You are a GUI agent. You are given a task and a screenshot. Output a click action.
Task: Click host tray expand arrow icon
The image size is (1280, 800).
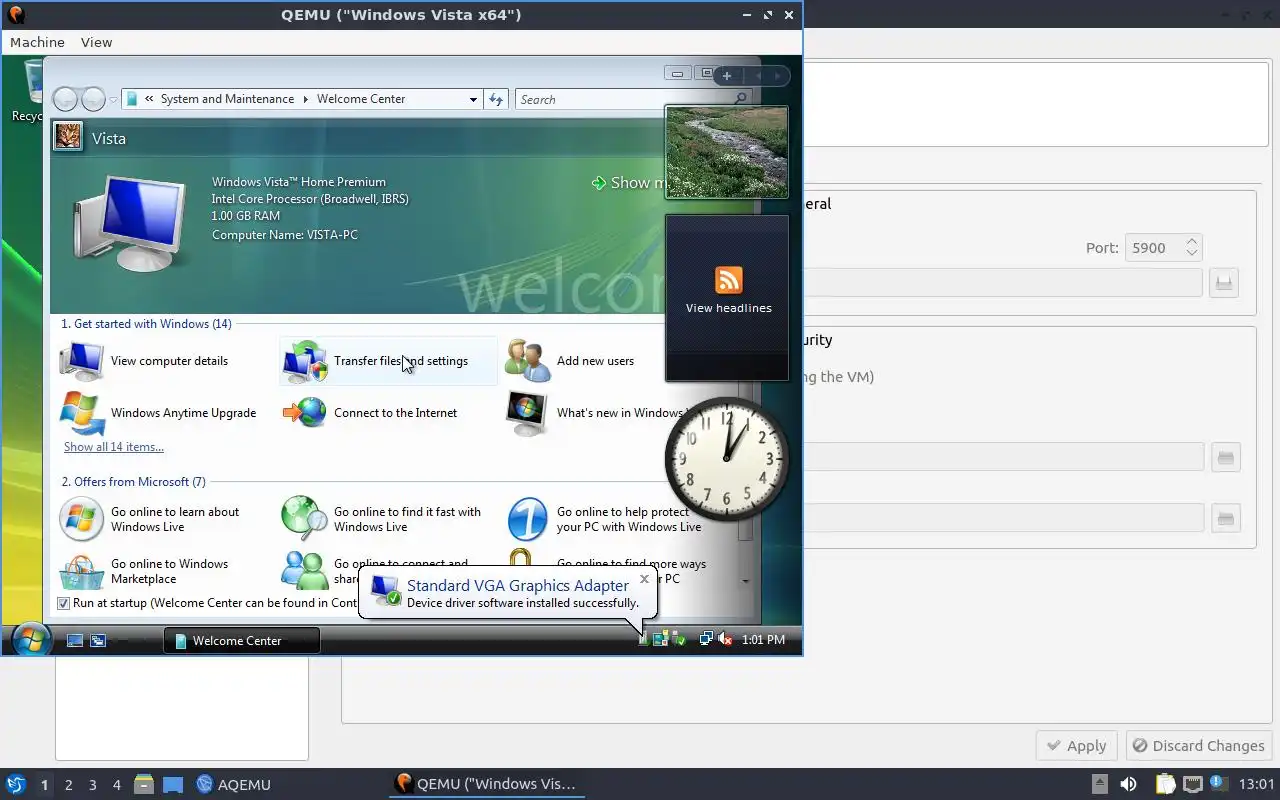click(x=1100, y=784)
